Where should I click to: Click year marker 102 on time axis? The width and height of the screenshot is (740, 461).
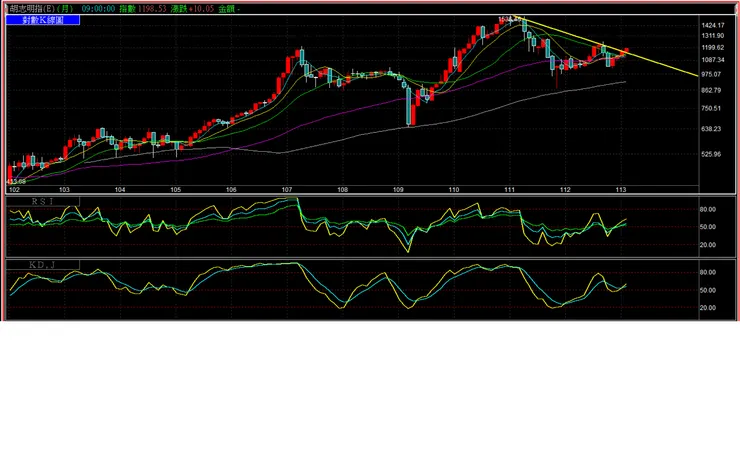click(x=15, y=190)
